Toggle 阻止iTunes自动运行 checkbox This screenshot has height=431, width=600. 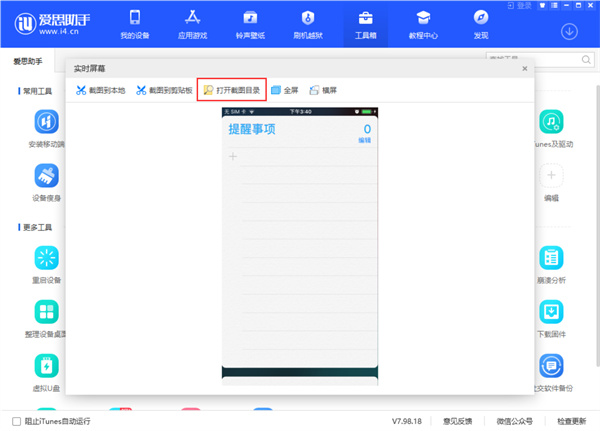coord(15,421)
